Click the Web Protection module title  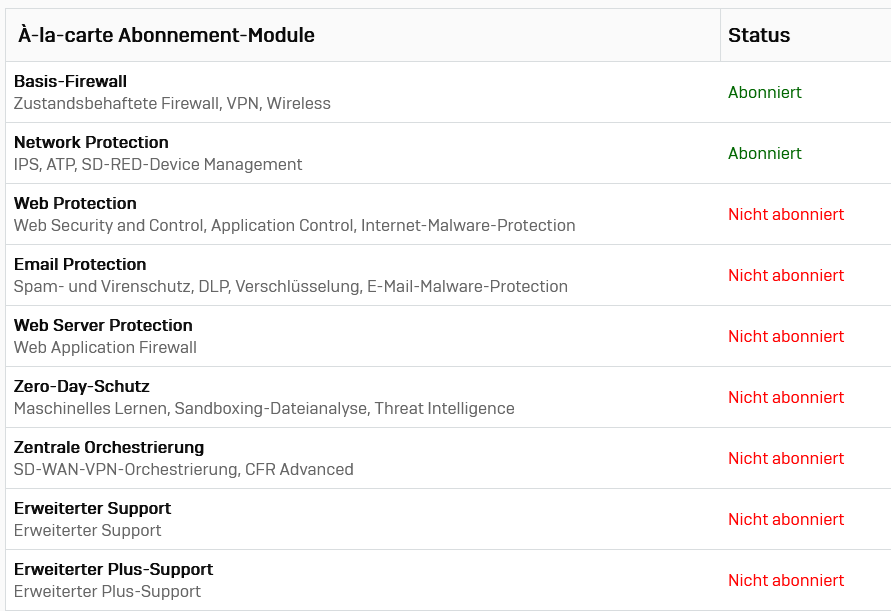(75, 203)
